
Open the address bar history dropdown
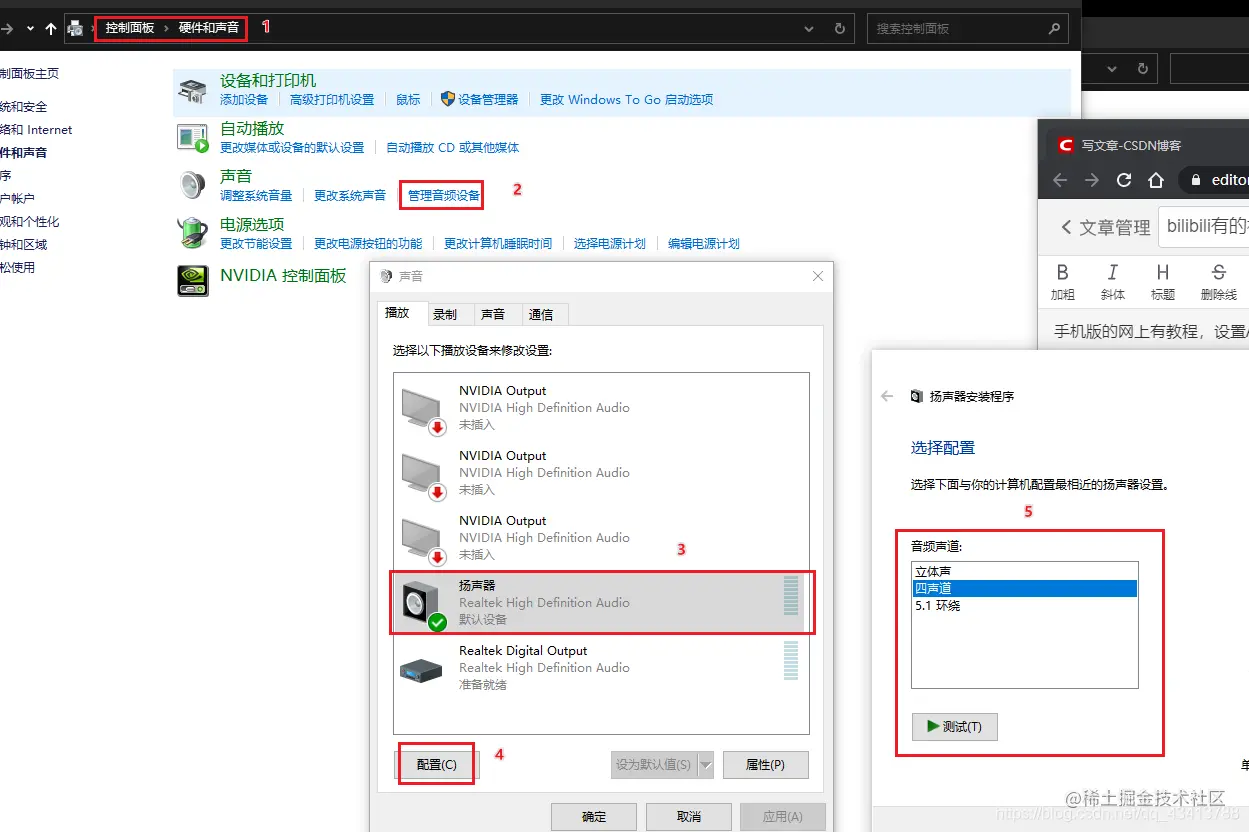(x=809, y=29)
